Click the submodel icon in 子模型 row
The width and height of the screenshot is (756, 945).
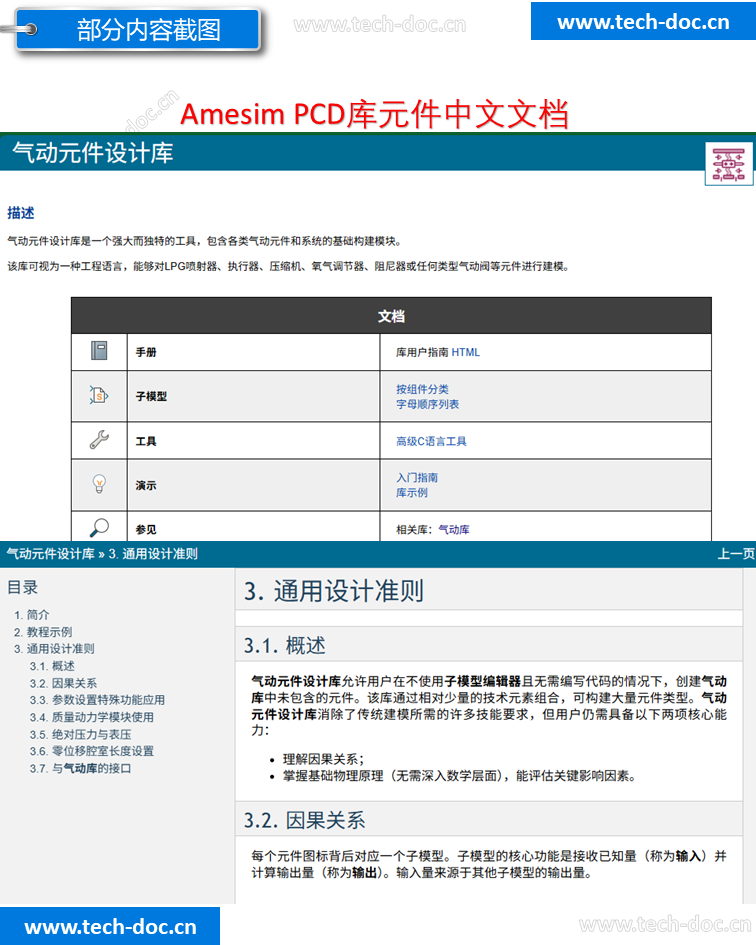pyautogui.click(x=99, y=395)
